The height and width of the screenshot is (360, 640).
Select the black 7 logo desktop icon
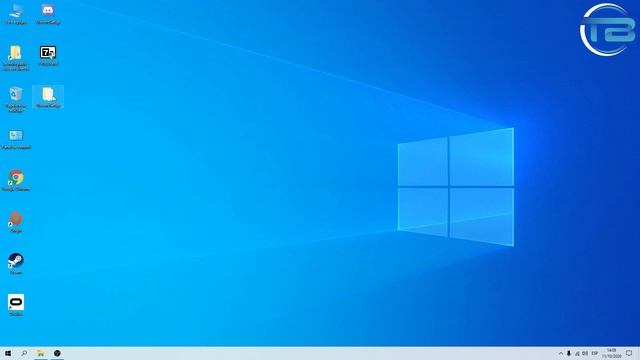point(48,55)
